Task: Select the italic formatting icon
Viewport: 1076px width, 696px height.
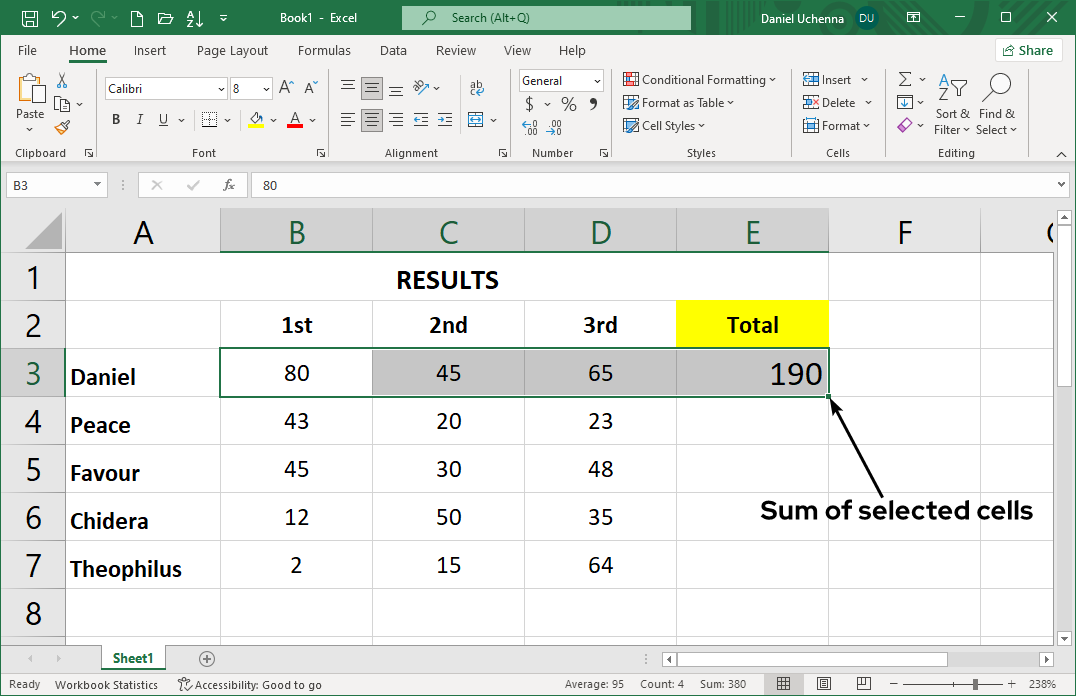Action: pyautogui.click(x=139, y=119)
